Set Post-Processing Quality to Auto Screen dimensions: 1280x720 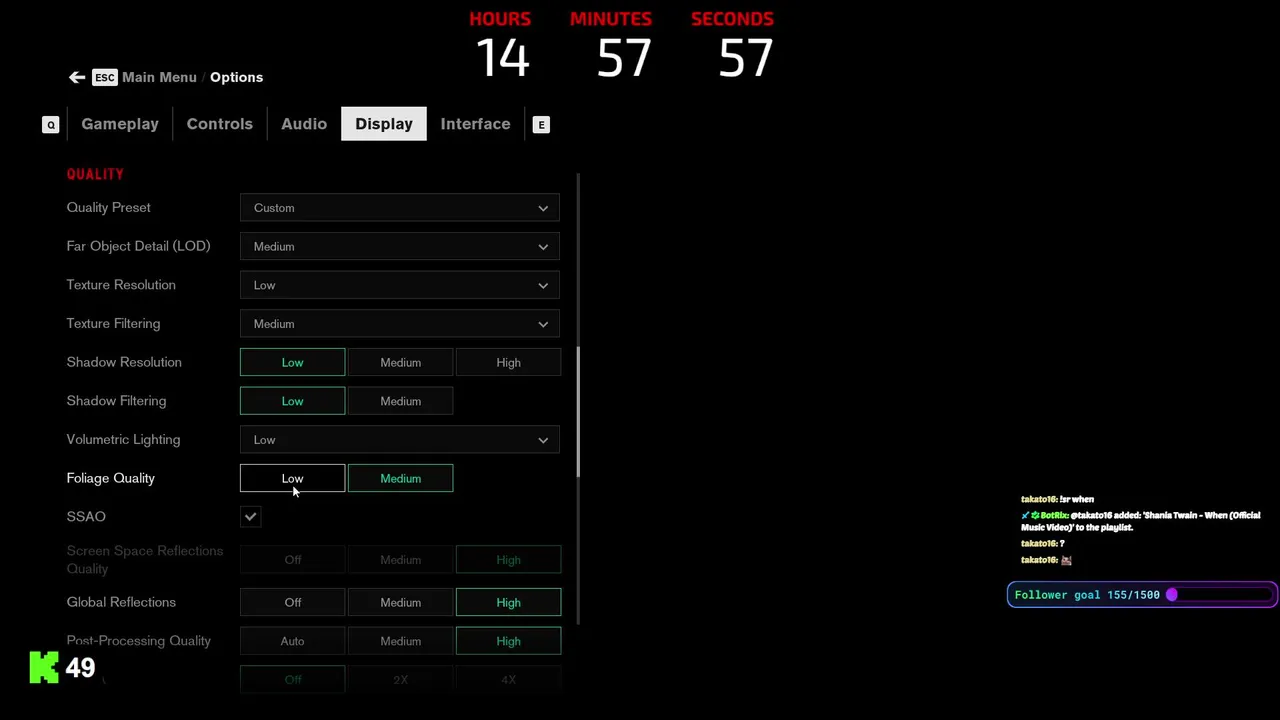(292, 641)
